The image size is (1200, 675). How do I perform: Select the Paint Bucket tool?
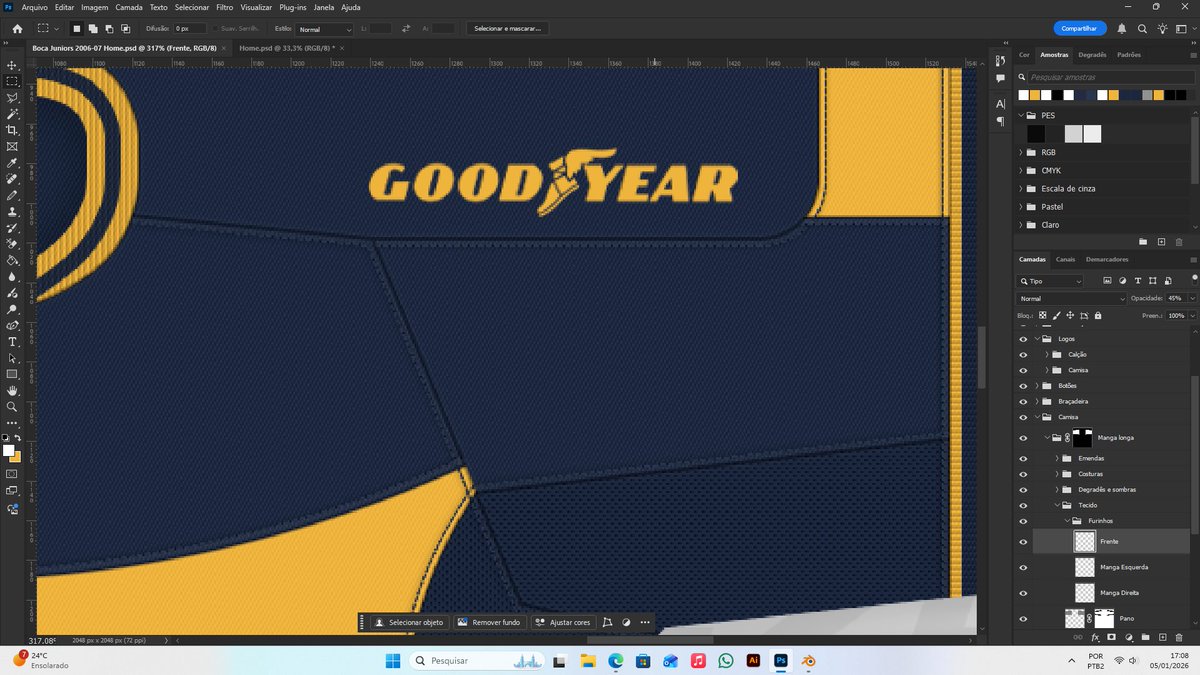coord(12,260)
